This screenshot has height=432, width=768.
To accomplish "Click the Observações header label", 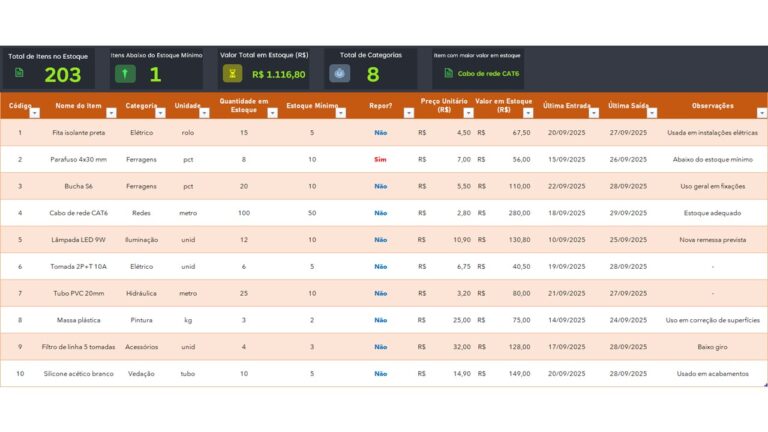I will pyautogui.click(x=712, y=105).
